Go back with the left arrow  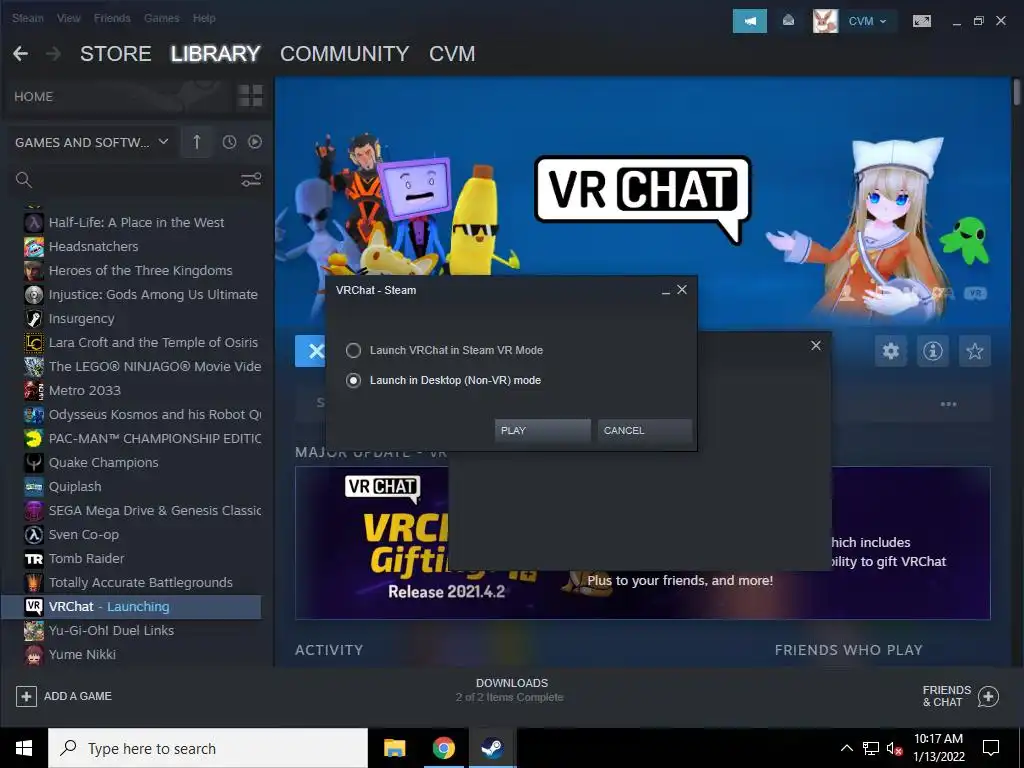point(20,54)
